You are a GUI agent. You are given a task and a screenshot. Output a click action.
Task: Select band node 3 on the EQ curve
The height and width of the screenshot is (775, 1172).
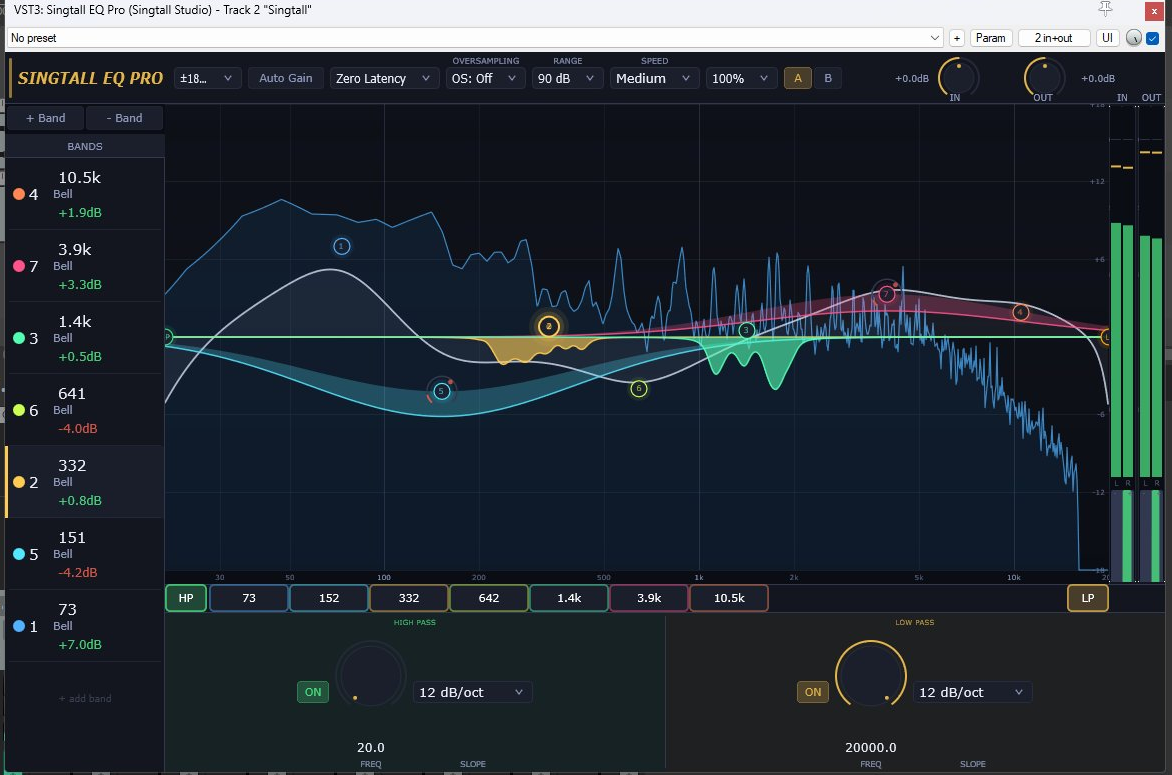[x=746, y=330]
